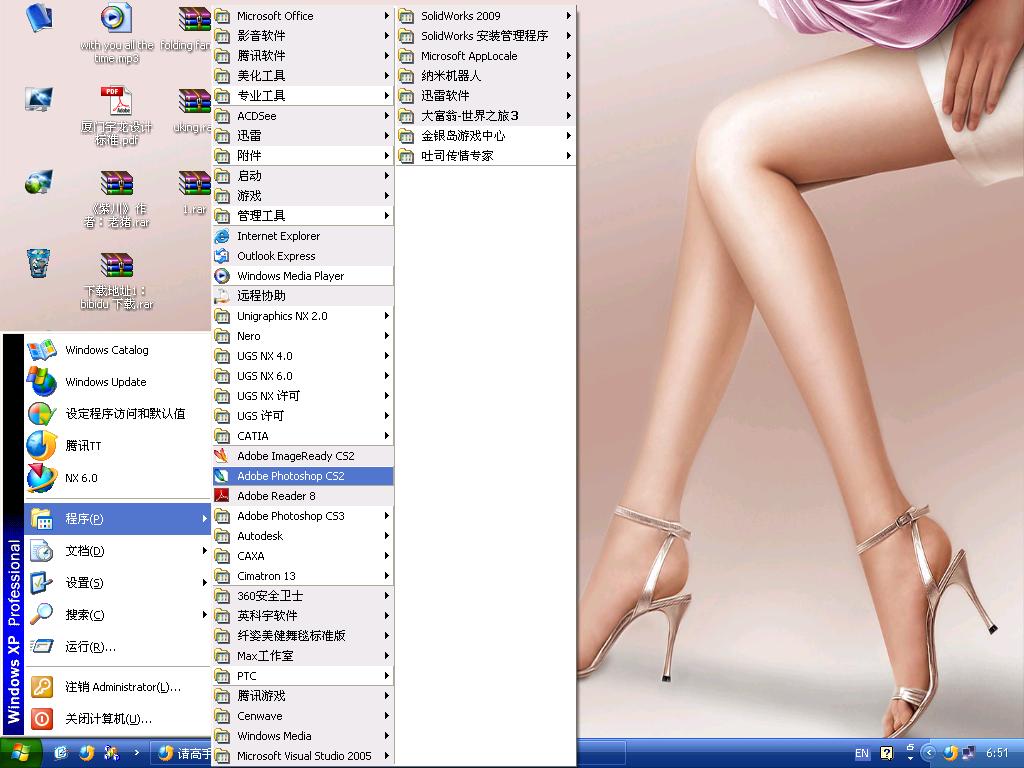Screen dimensions: 1024x768
Task: Click the Photoshop CS2 feather icon
Action: click(x=222, y=476)
